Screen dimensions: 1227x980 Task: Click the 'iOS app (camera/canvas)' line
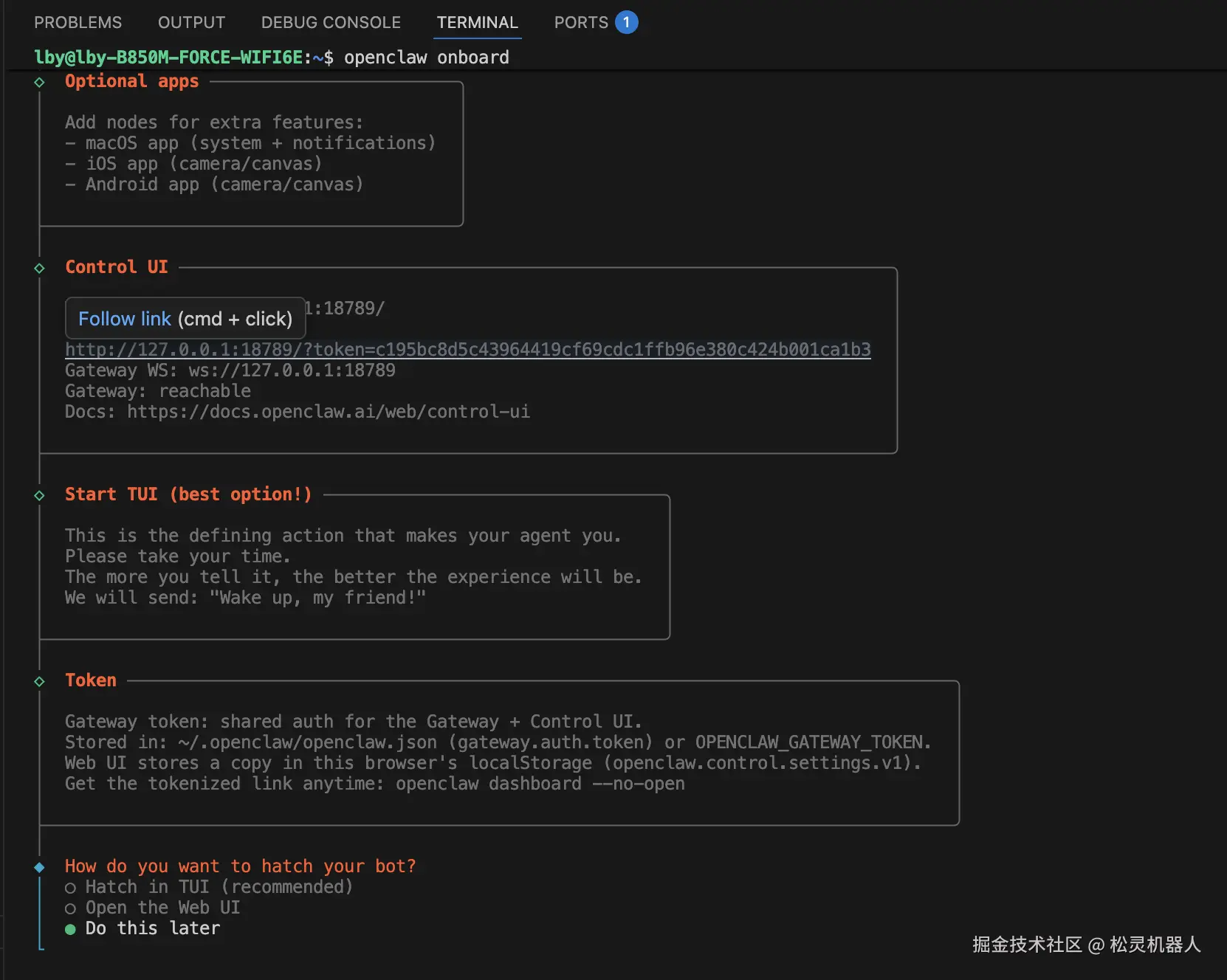click(x=194, y=164)
